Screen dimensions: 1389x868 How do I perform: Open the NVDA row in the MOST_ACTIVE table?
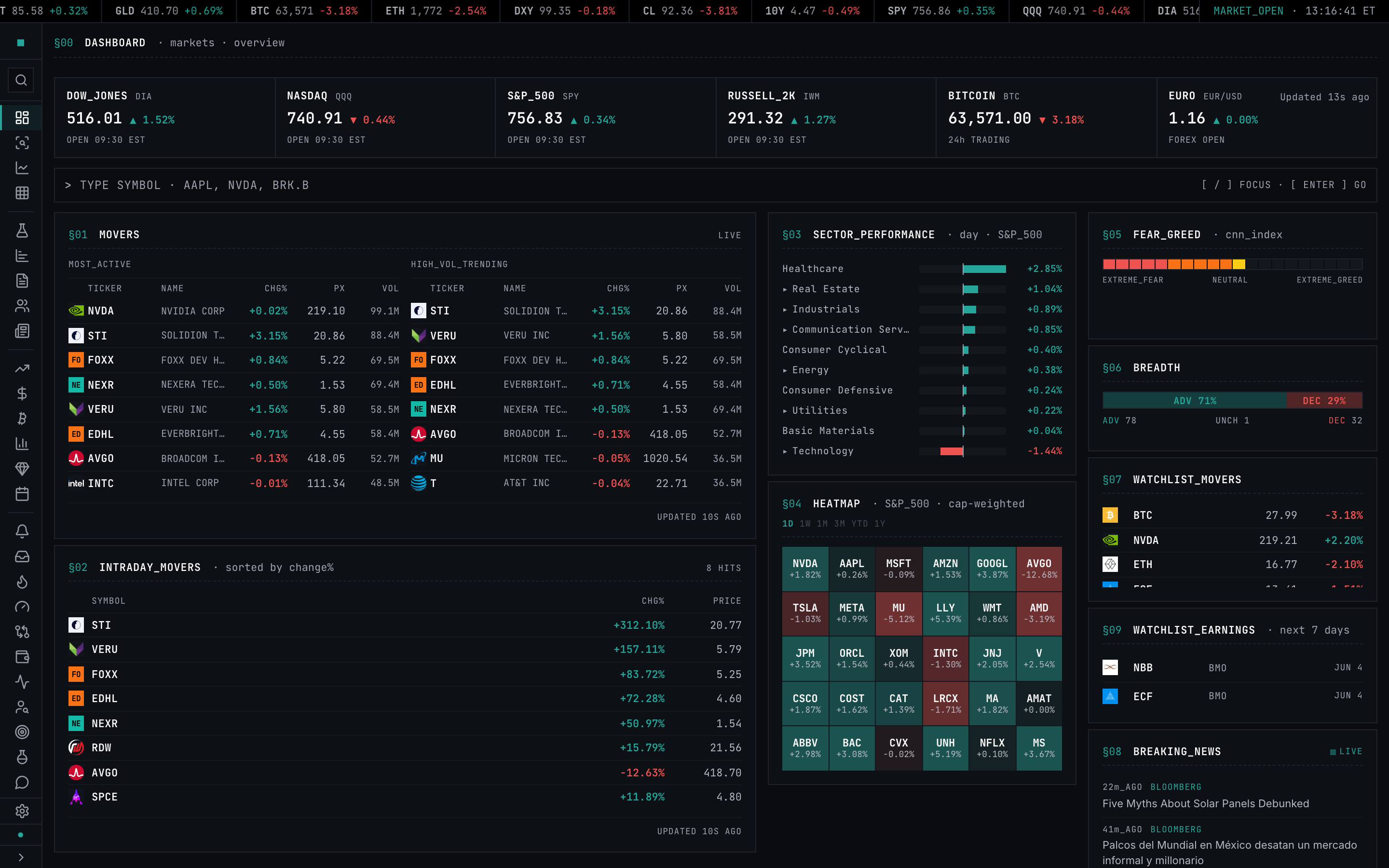point(233,311)
